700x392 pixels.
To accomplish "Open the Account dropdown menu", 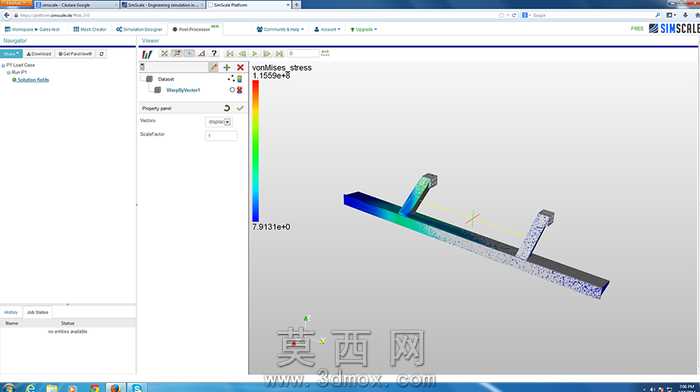I will coord(327,29).
